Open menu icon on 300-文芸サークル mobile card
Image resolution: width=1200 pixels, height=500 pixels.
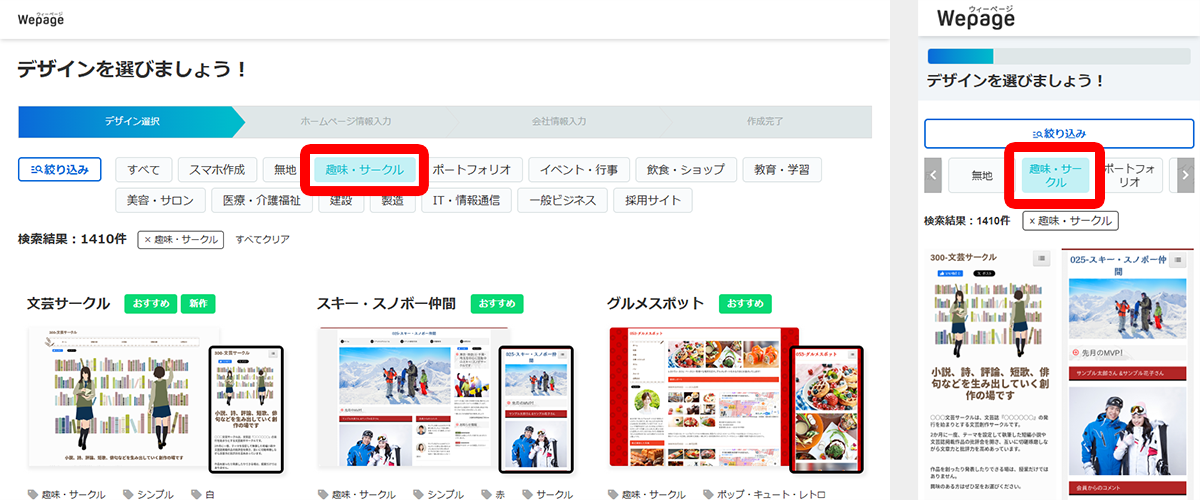pos(1041,258)
